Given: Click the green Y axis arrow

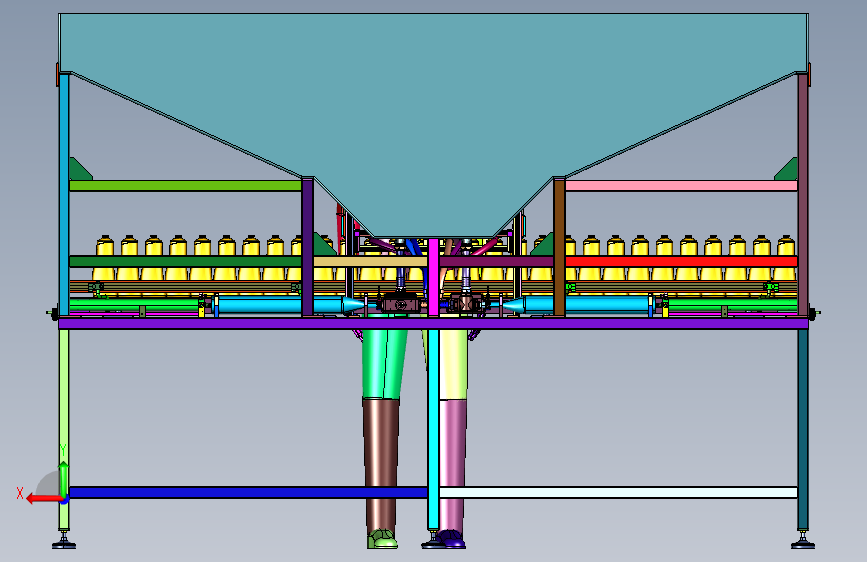Looking at the screenshot, I should click(64, 480).
